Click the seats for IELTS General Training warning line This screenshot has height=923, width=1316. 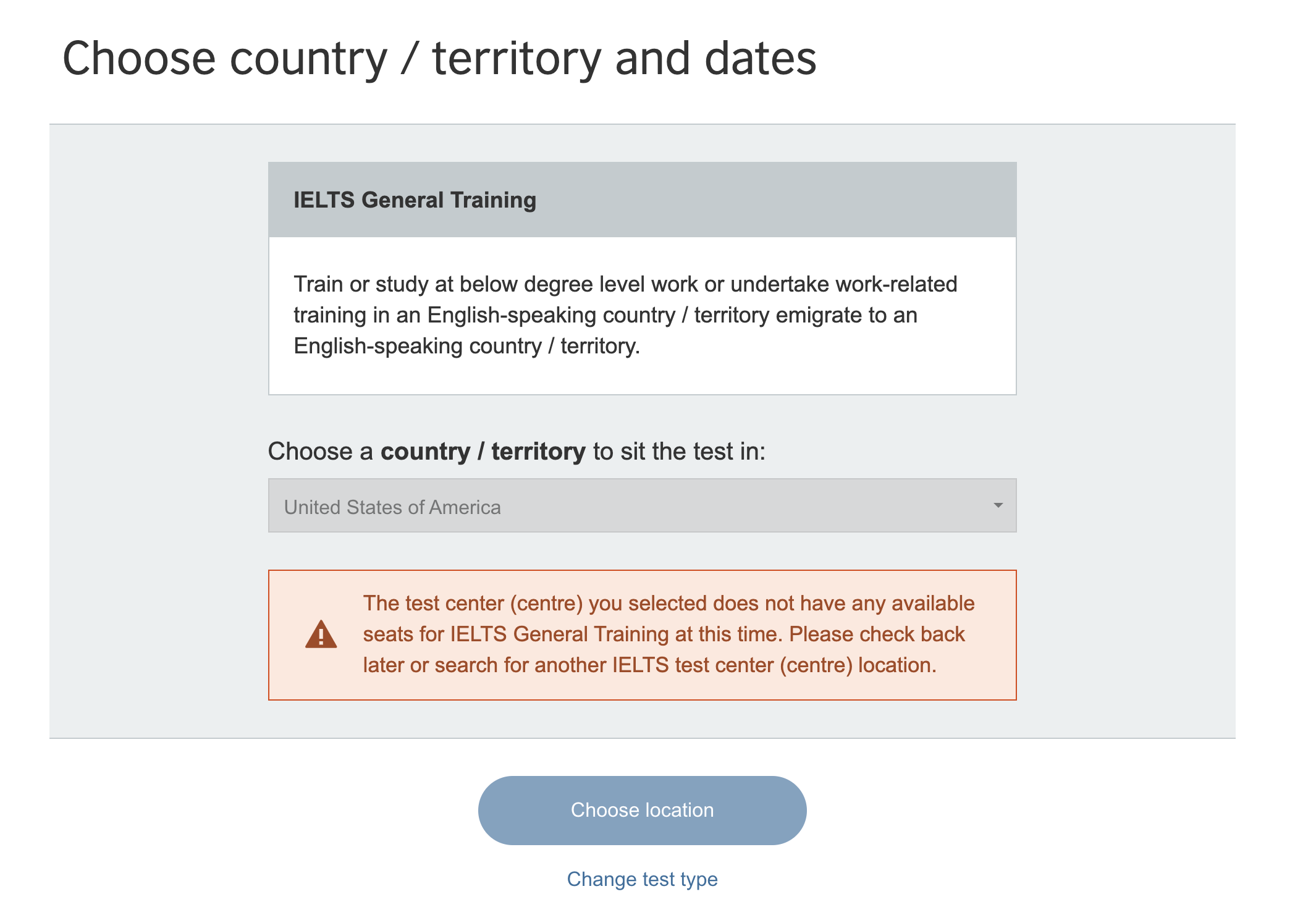pyautogui.click(x=664, y=634)
